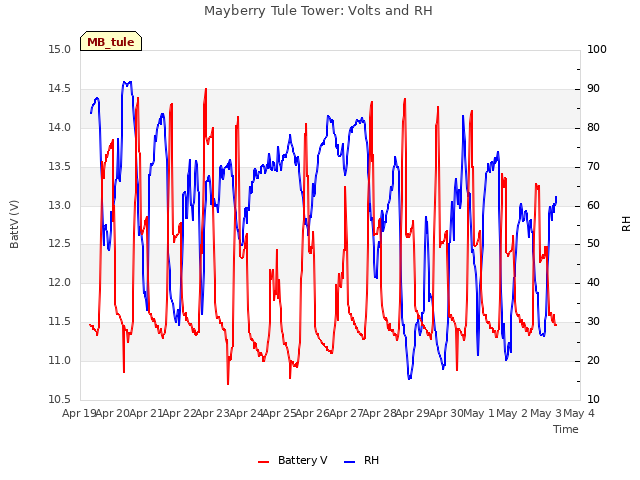640x480 pixels.
Task: Click the Time axis title
Action: [566, 429]
